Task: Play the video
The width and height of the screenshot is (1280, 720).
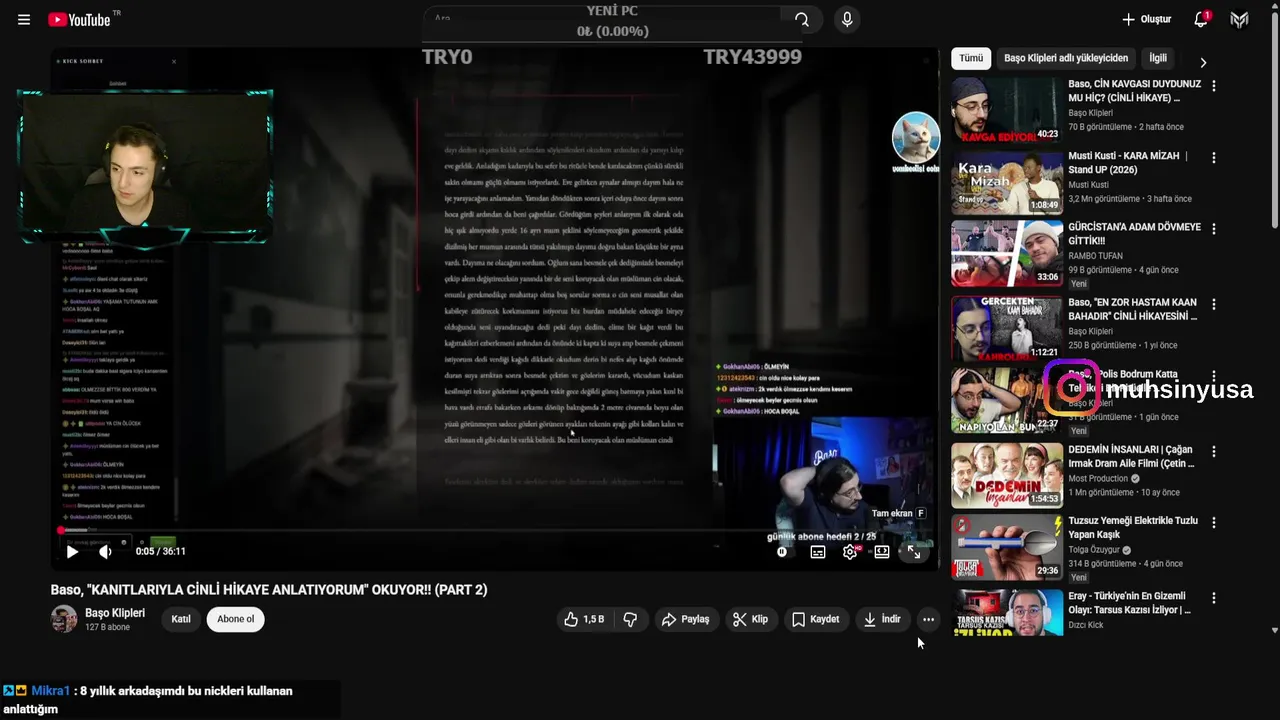Action: point(72,551)
